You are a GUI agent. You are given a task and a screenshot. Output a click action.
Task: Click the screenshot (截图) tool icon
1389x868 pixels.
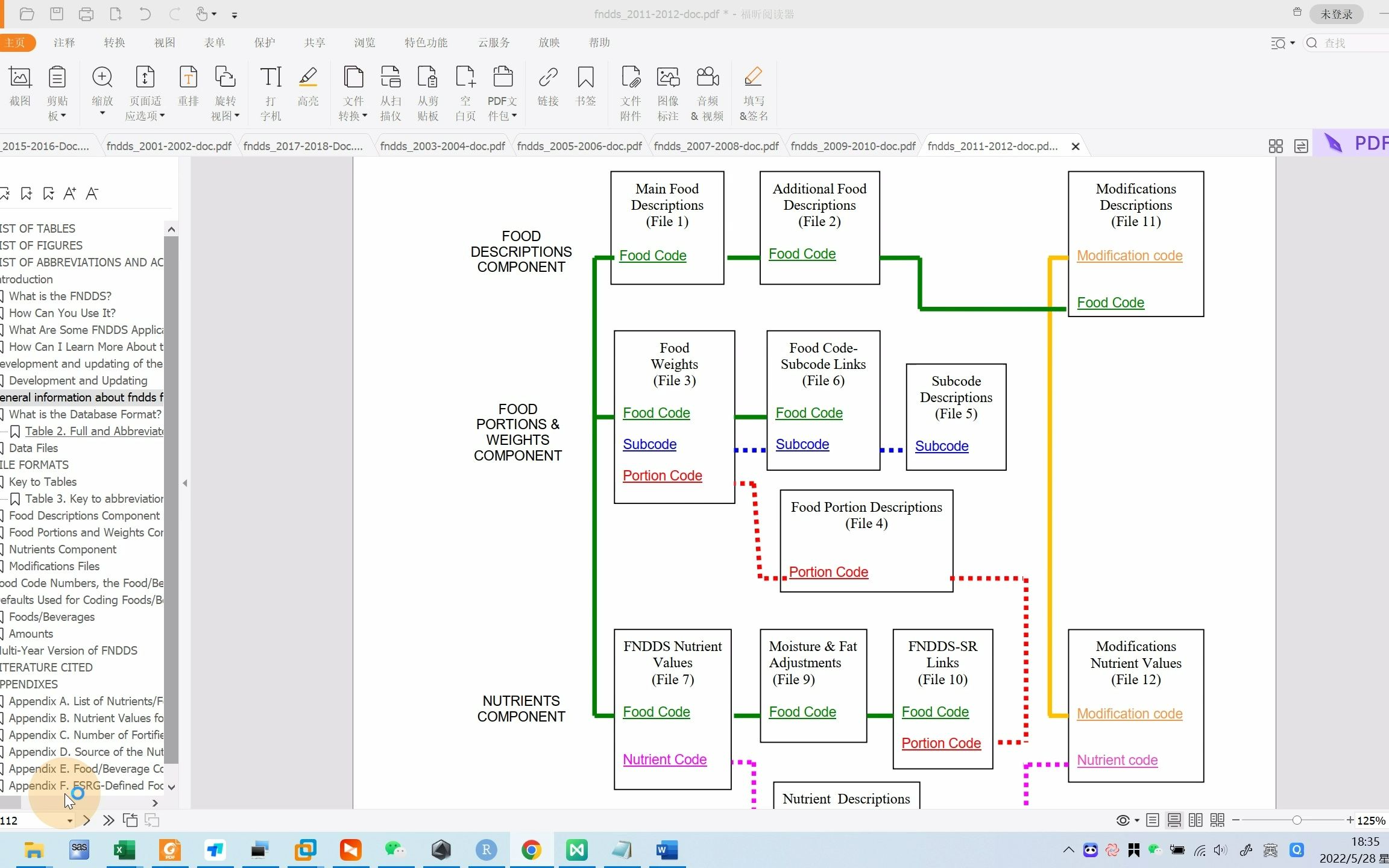point(20,77)
